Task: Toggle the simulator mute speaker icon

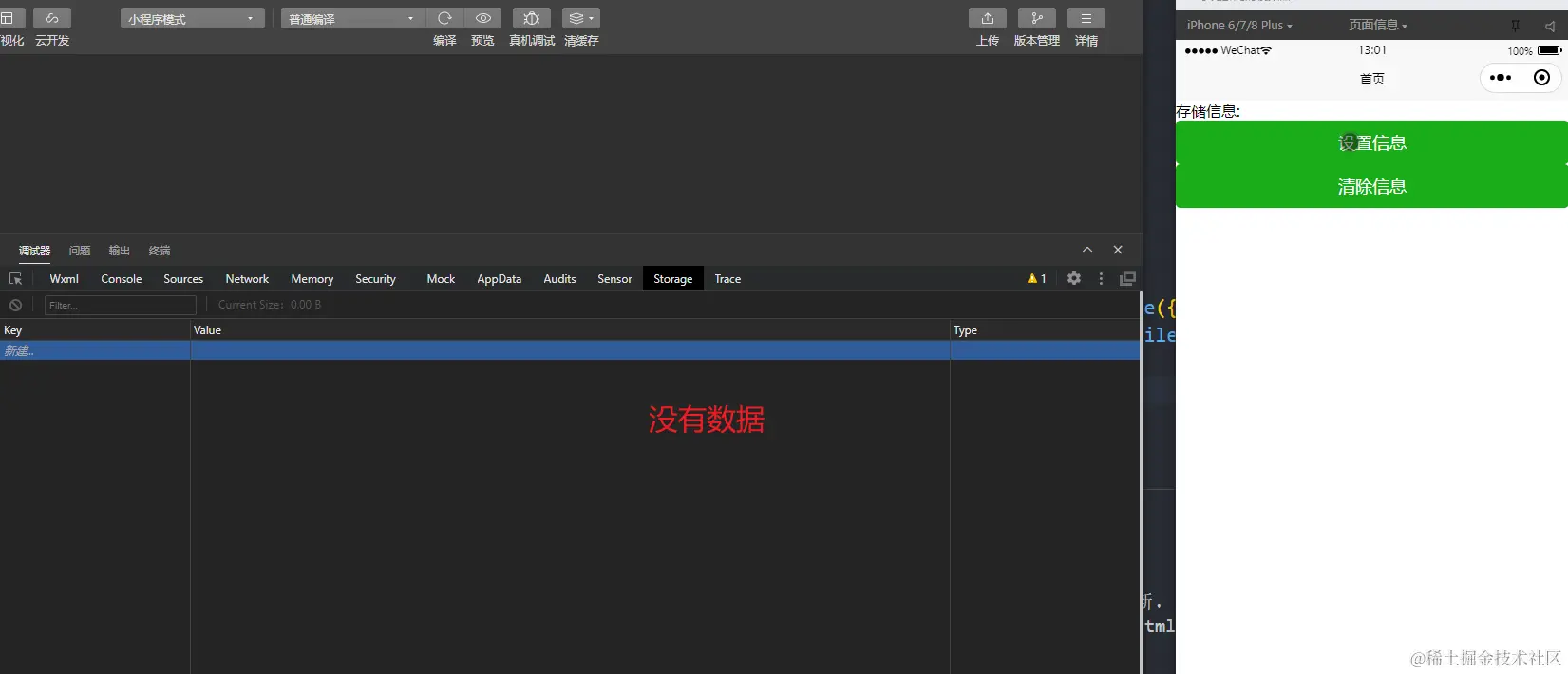Action: point(1550,26)
